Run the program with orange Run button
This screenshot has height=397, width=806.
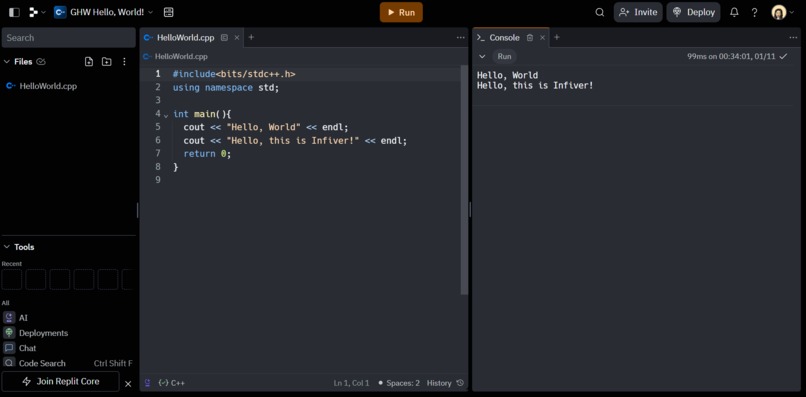pyautogui.click(x=401, y=12)
